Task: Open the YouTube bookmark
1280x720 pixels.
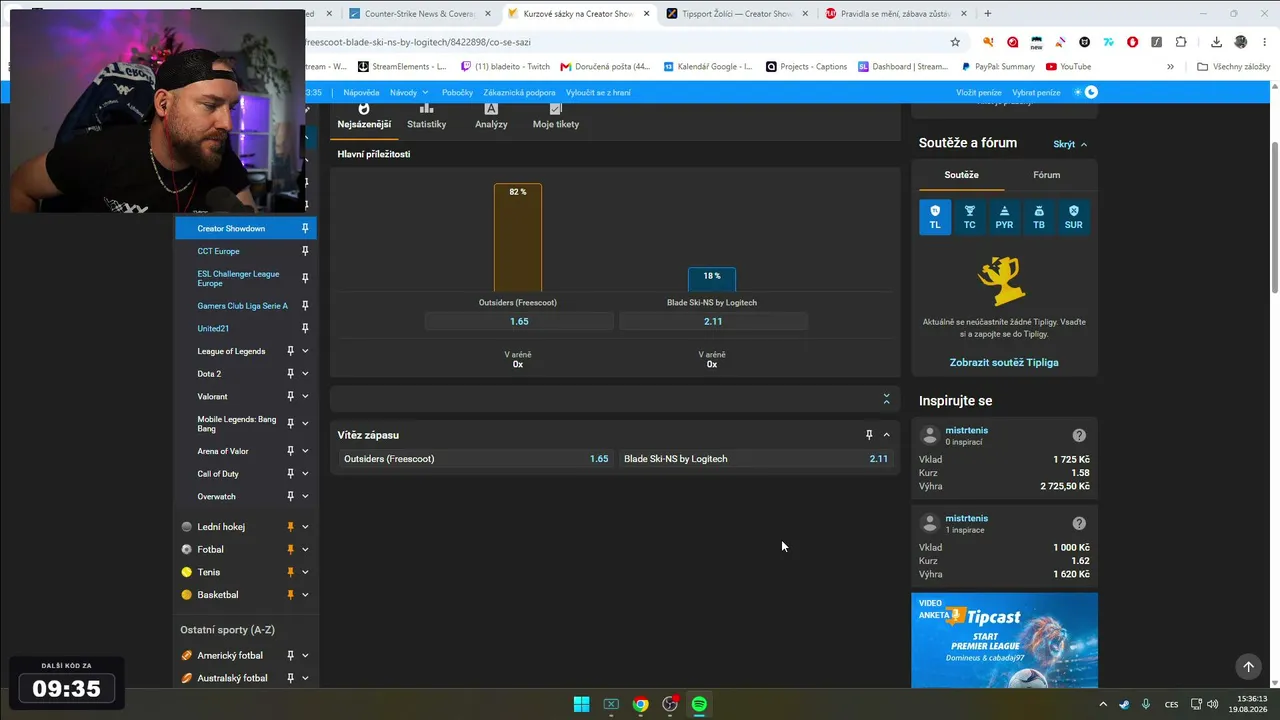Action: tap(1068, 67)
